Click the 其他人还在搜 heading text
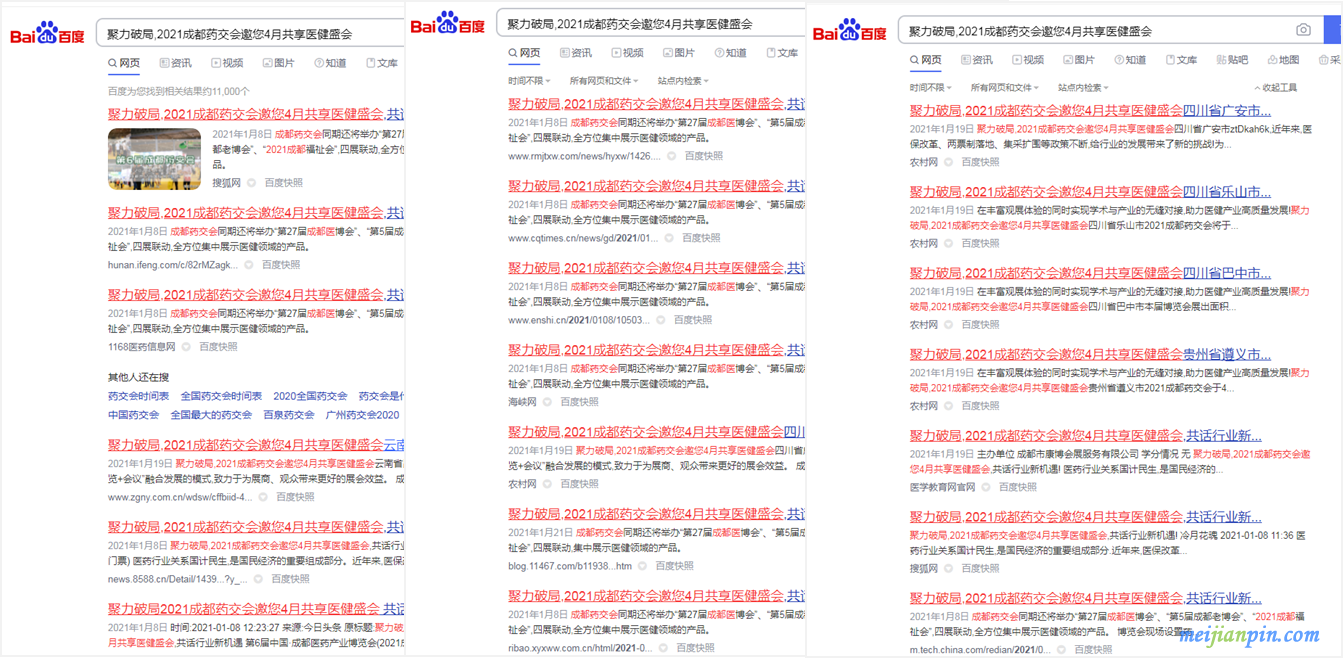The width and height of the screenshot is (1343, 658). tap(139, 377)
